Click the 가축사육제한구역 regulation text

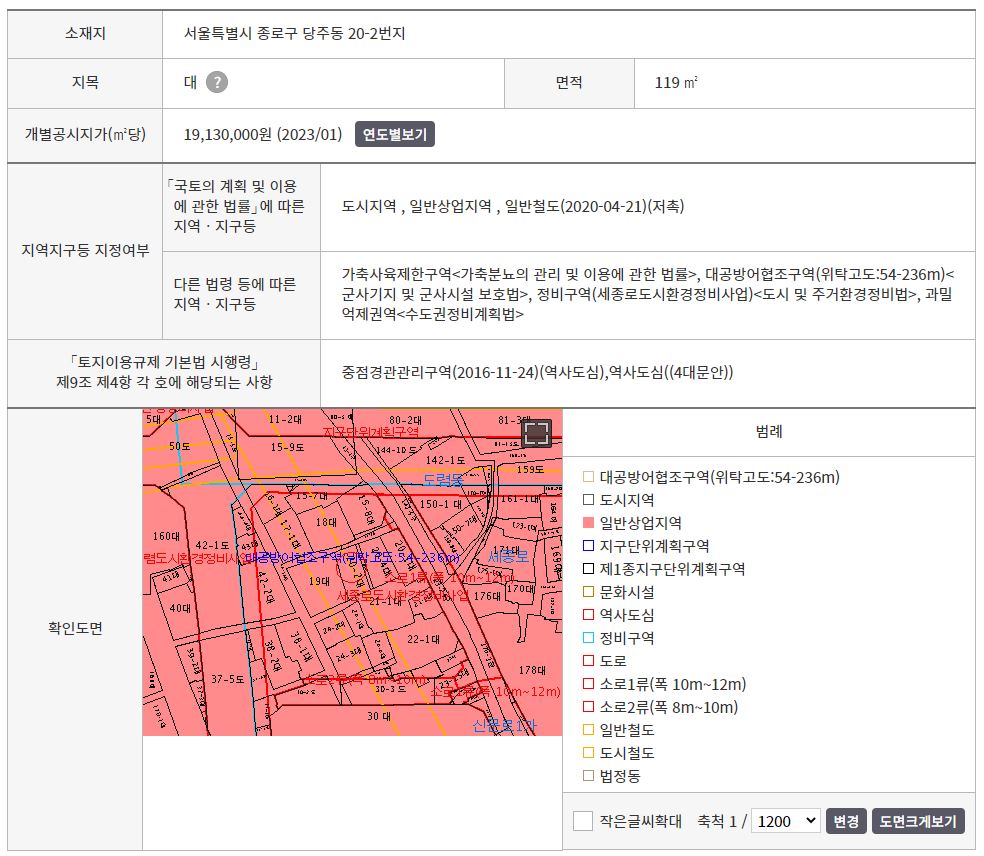tap(648, 294)
